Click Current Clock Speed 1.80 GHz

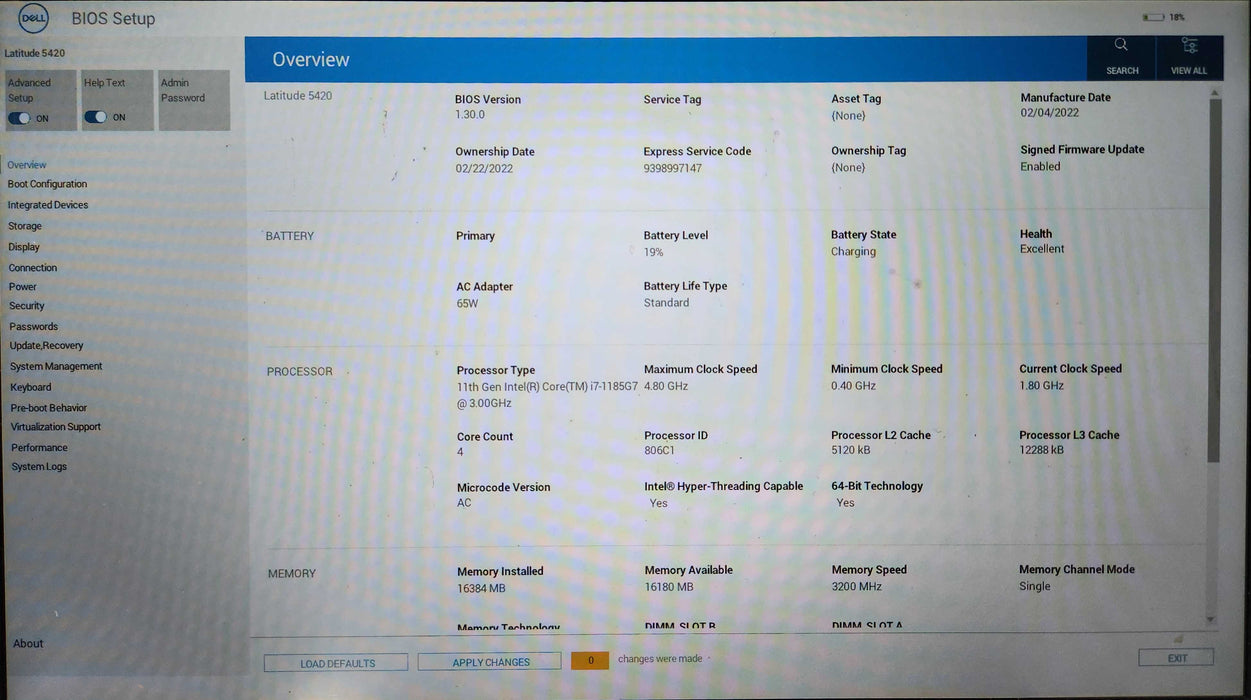coord(1042,385)
